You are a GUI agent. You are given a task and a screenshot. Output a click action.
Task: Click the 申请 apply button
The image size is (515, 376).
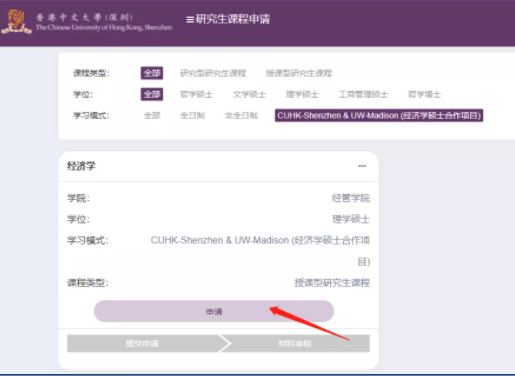coord(214,311)
